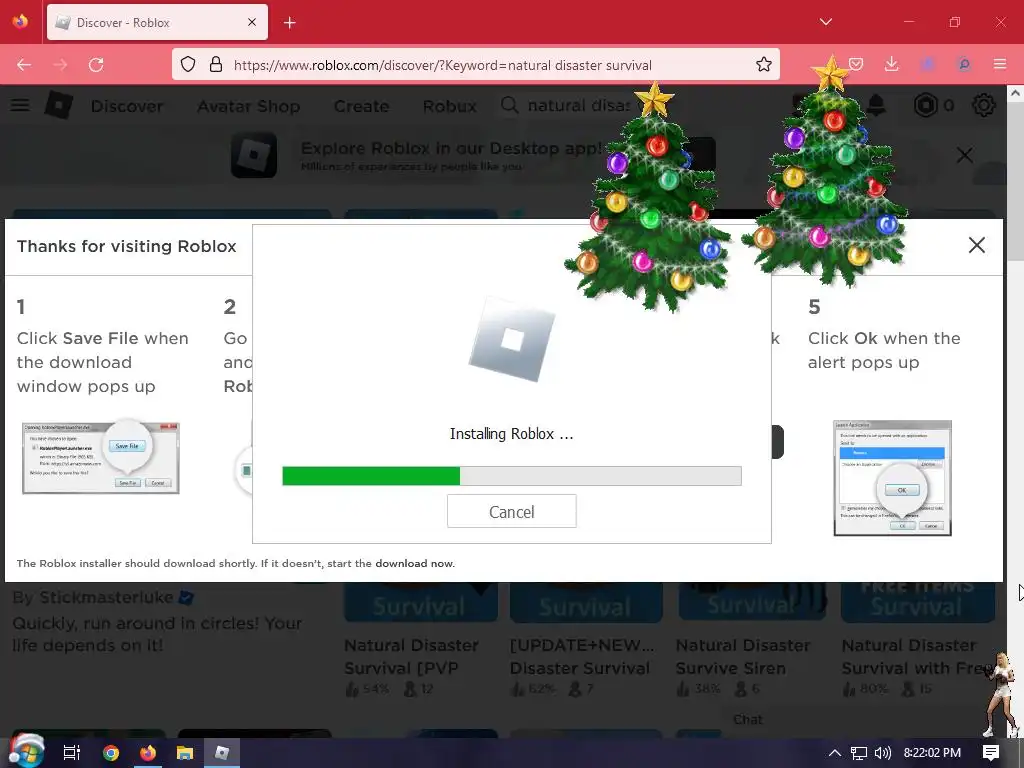The width and height of the screenshot is (1024, 768).
Task: Click the Firefox back arrow
Action: [x=24, y=65]
